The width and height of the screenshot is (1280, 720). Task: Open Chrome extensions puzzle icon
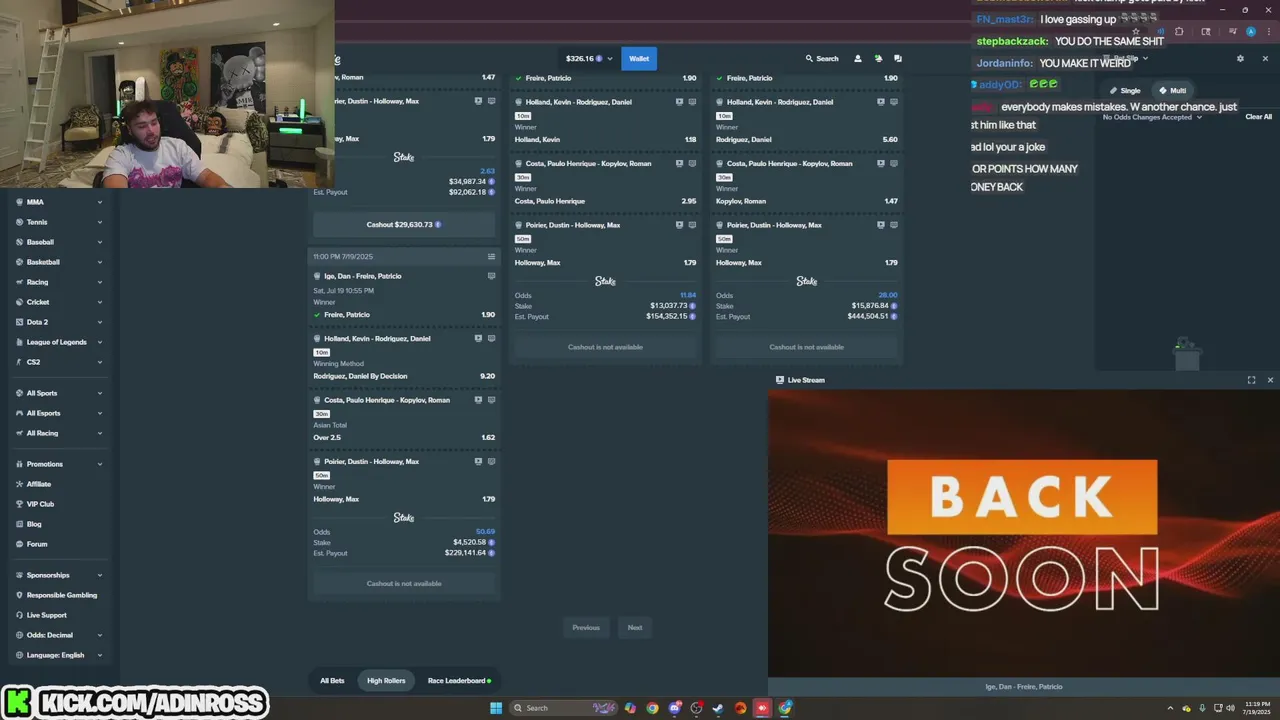pos(1178,32)
